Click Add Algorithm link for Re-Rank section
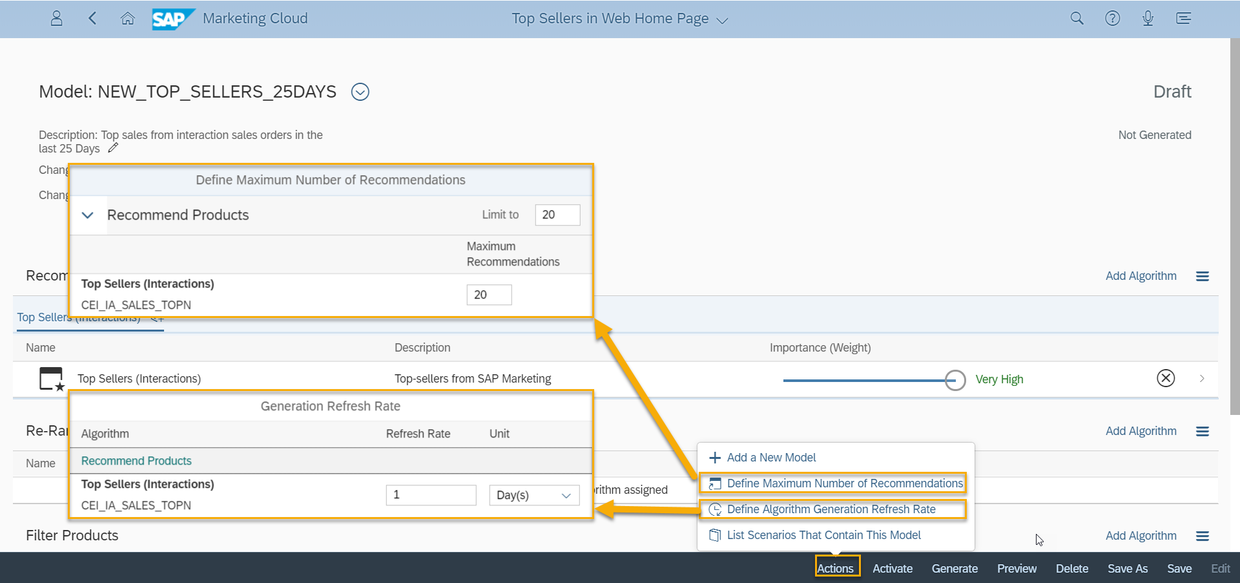 [x=1141, y=431]
